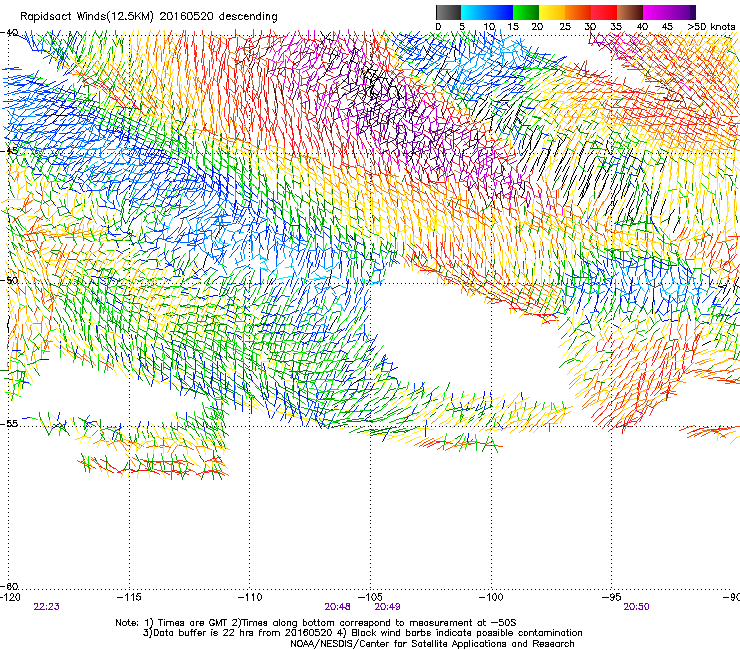Click the orange 25-30 knots legend swatch
Screen dimensions: 740x650
(578, 12)
